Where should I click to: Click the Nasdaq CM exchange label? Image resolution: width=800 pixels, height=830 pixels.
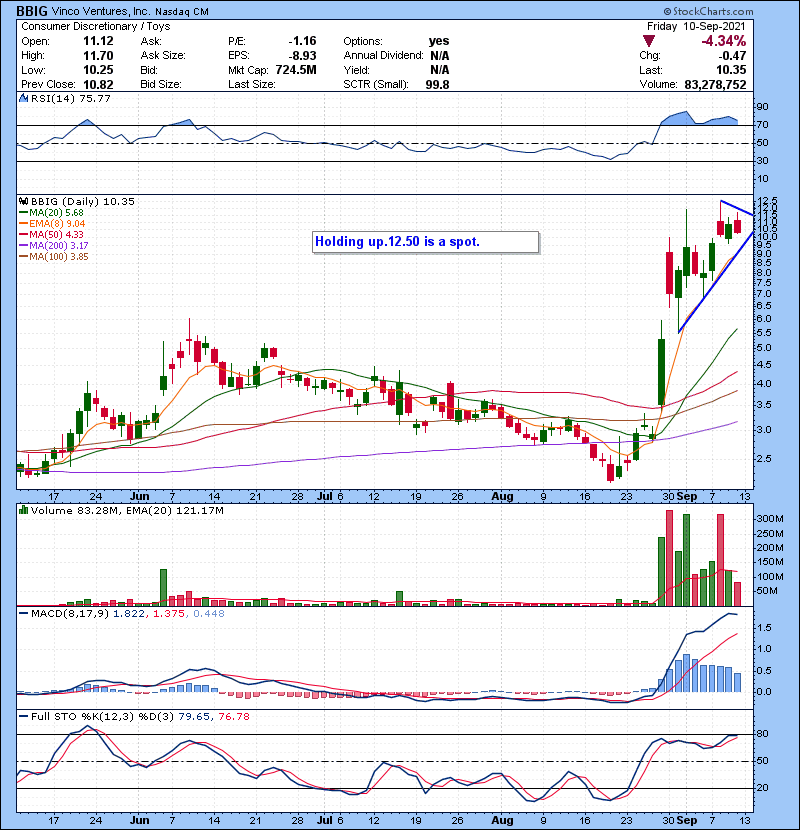coord(182,12)
